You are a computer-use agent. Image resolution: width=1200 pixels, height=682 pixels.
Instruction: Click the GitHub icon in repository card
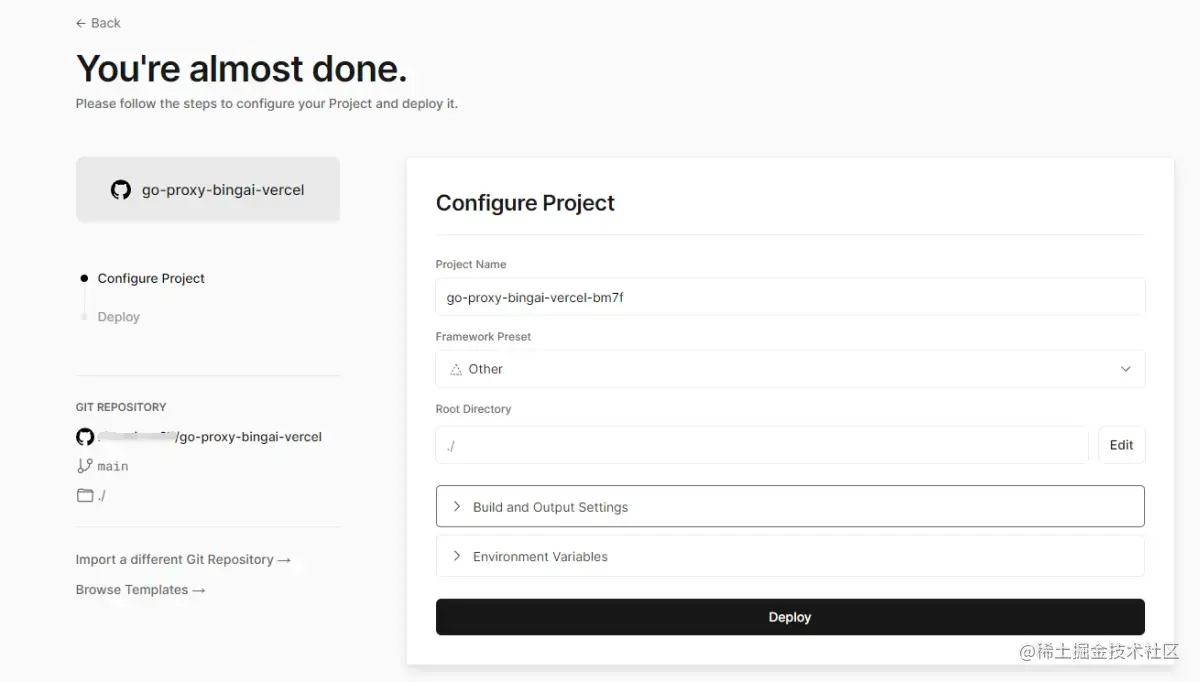click(x=121, y=190)
